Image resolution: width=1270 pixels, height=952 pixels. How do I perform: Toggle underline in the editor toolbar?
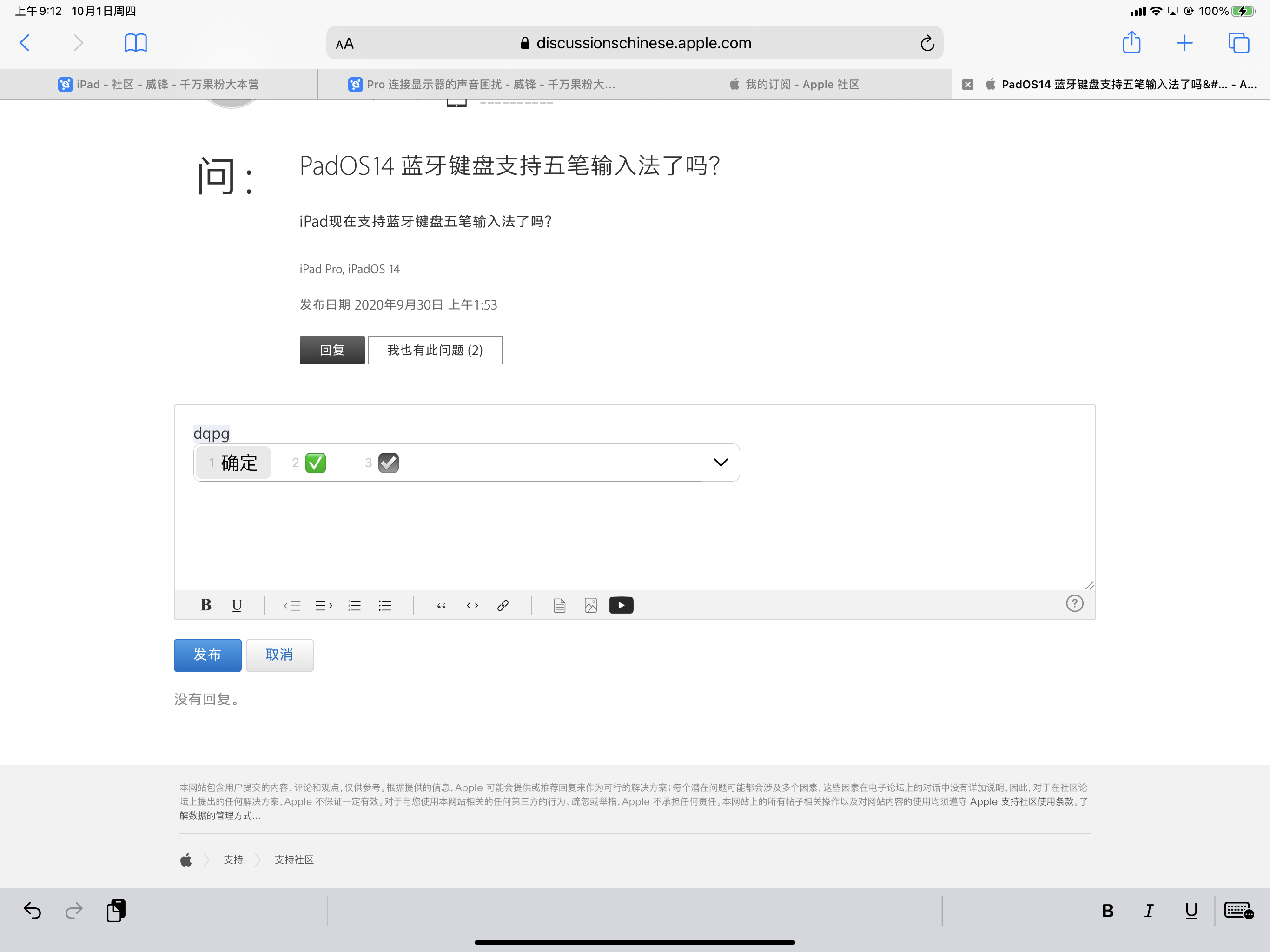coord(237,605)
